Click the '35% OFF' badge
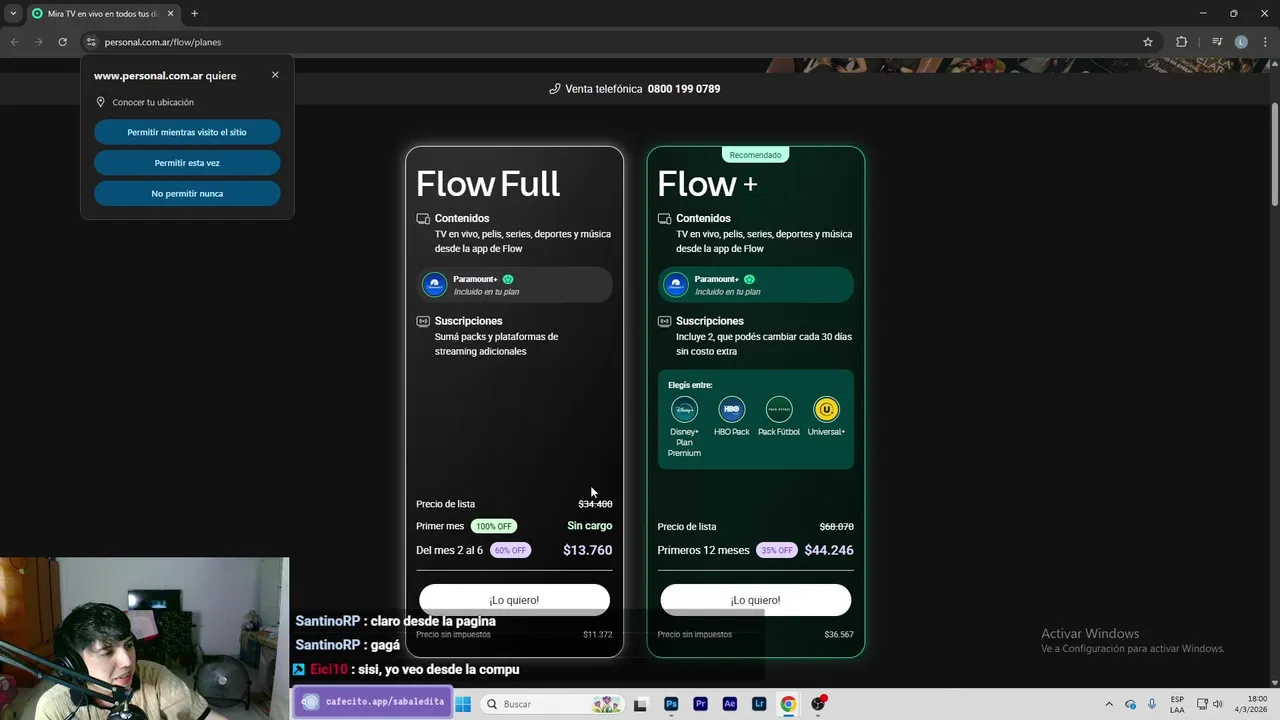 [x=777, y=550]
